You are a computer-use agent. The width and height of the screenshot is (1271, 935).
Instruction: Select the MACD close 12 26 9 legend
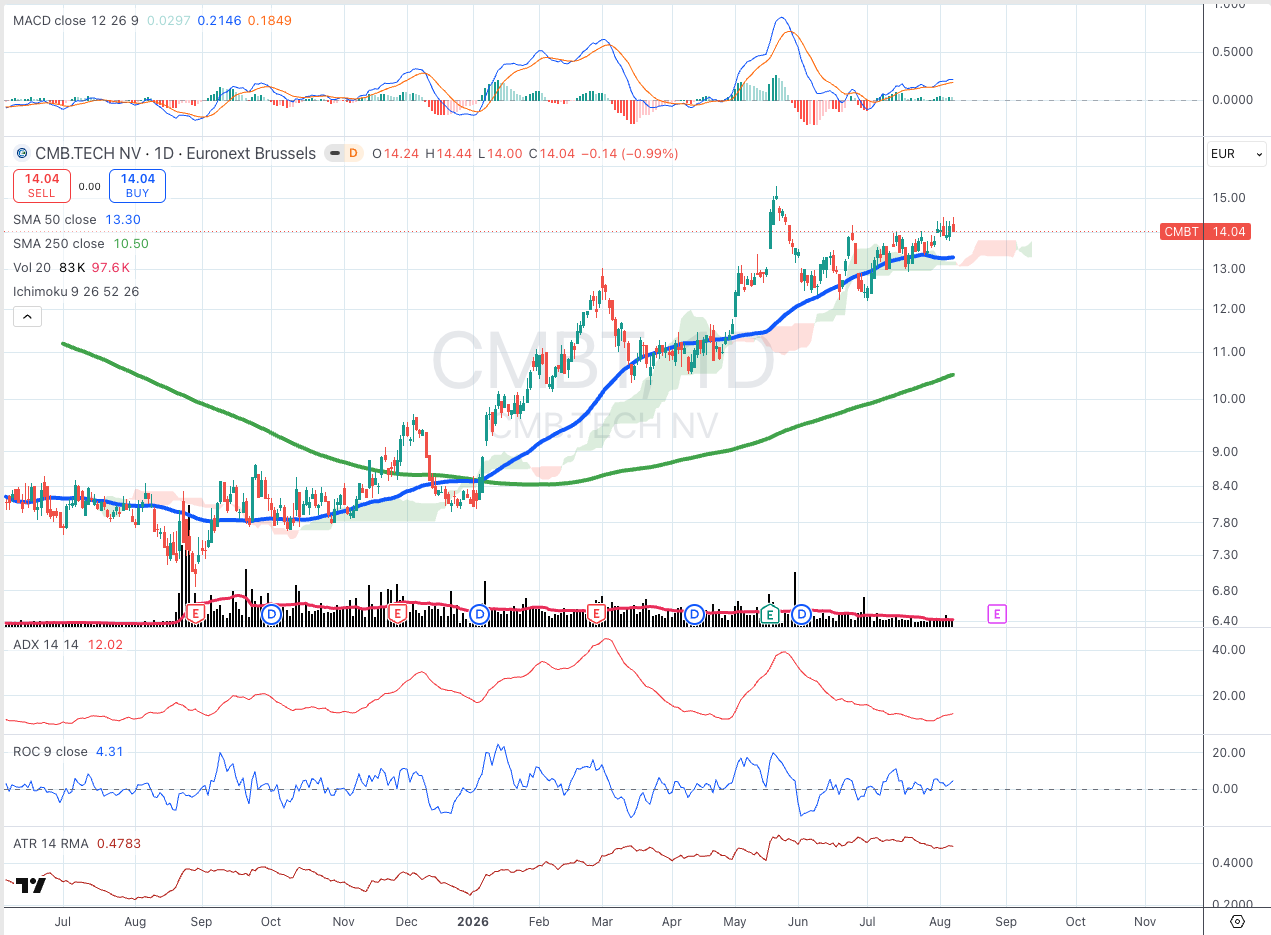[76, 20]
